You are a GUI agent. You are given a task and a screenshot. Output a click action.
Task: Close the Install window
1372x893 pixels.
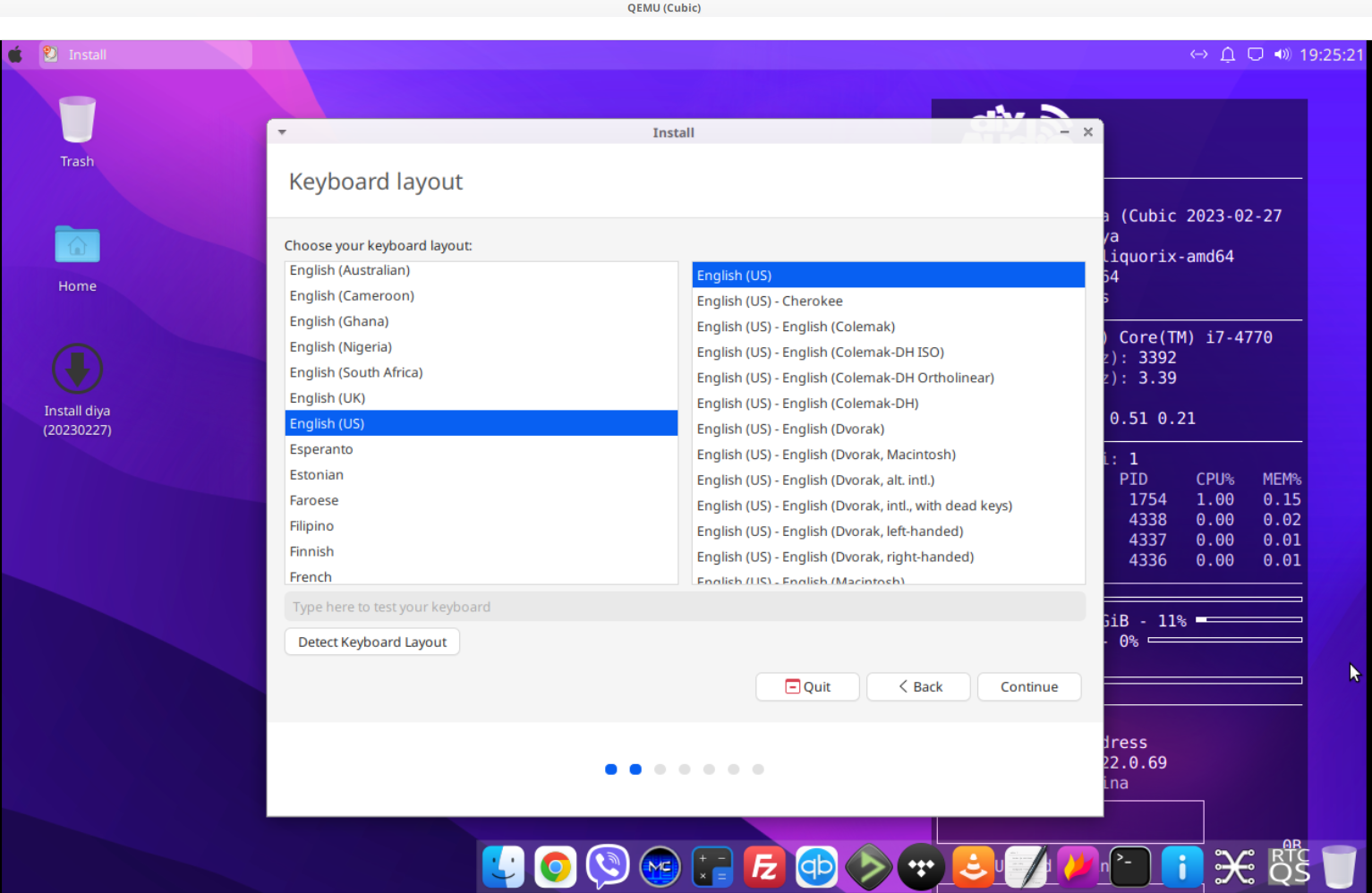[1088, 132]
